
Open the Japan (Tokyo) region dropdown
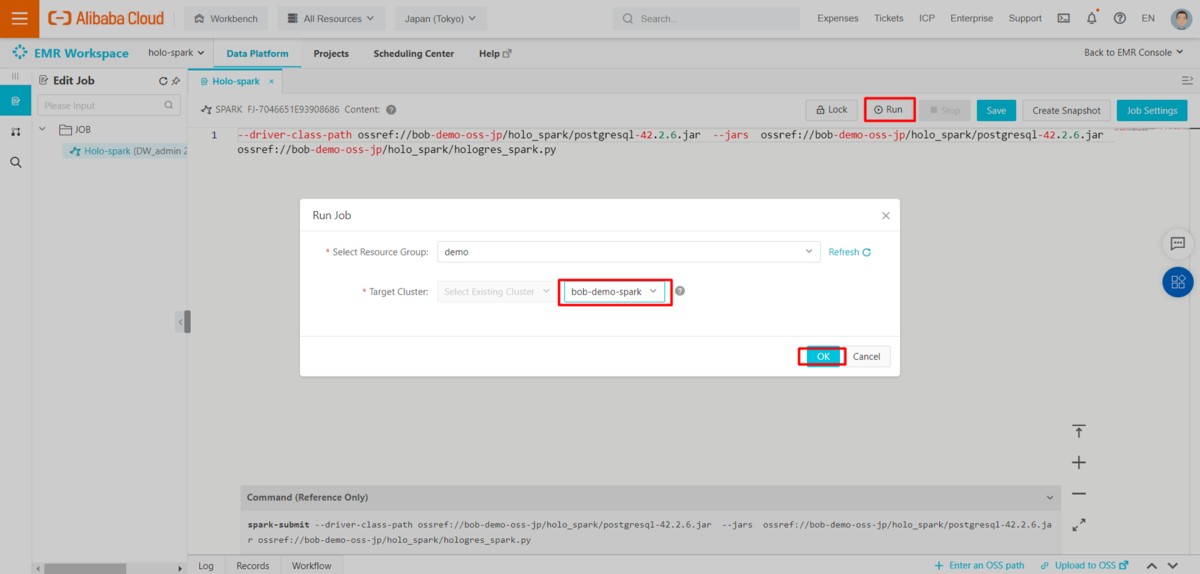(x=441, y=18)
